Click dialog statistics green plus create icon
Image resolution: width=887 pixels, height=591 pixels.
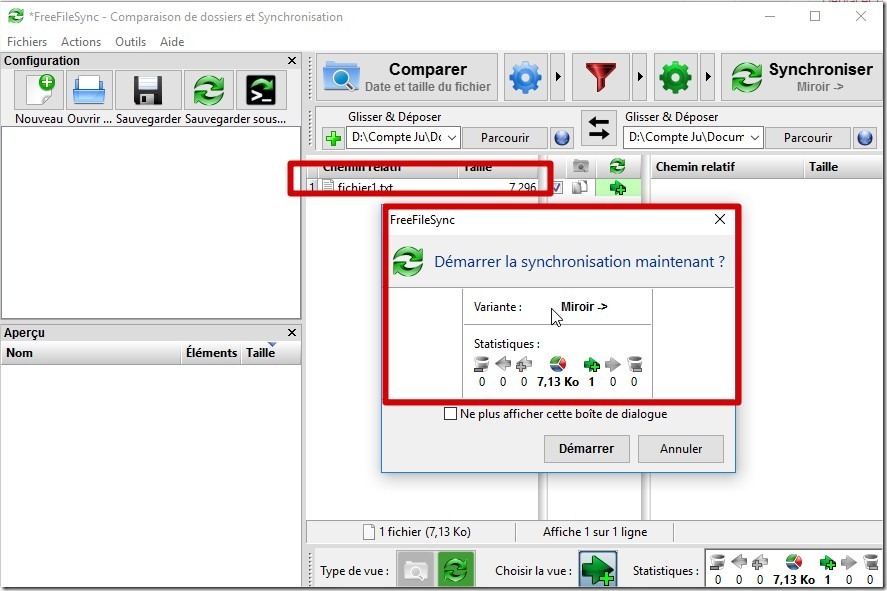[592, 365]
